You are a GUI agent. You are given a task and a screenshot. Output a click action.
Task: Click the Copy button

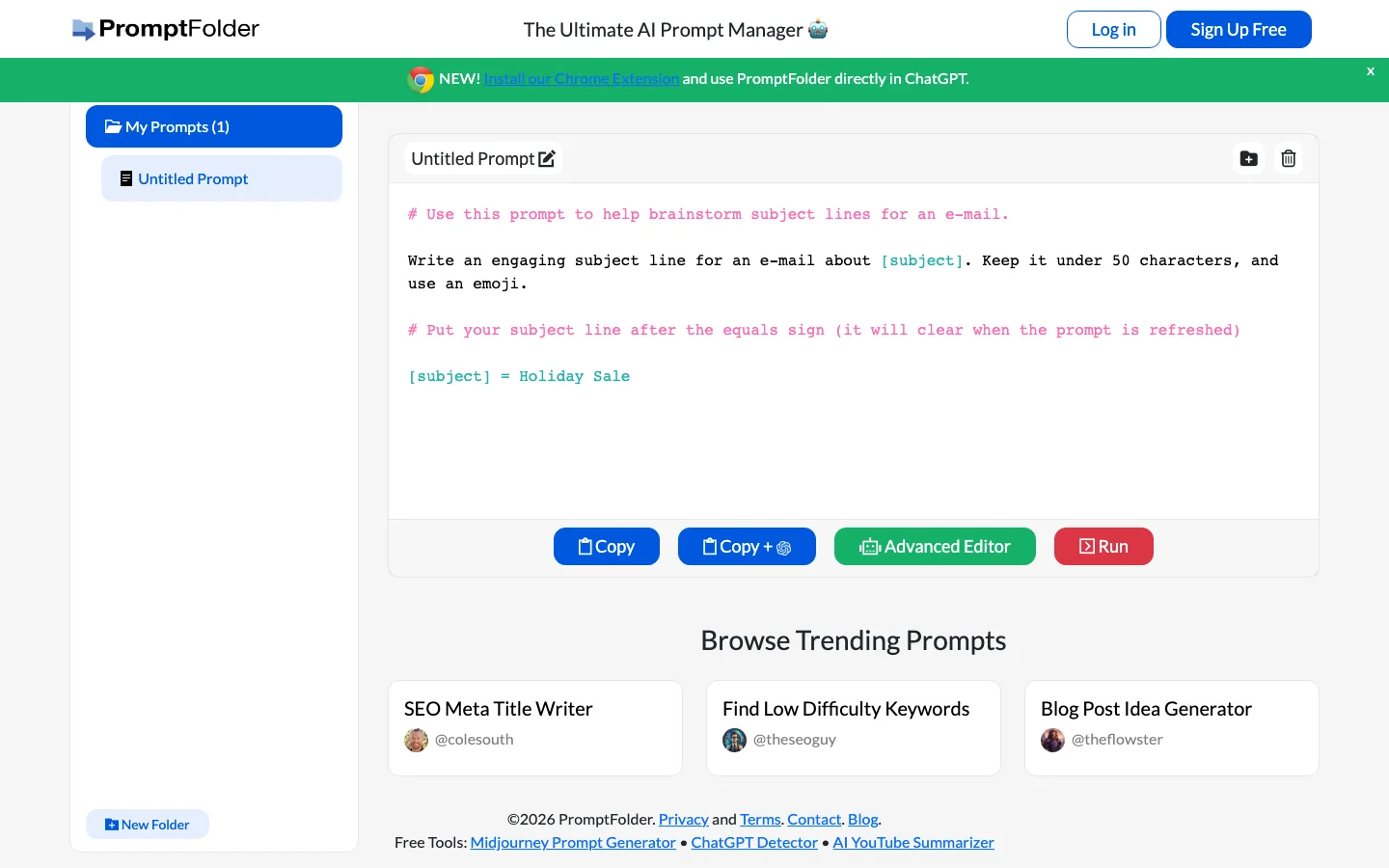coord(607,546)
